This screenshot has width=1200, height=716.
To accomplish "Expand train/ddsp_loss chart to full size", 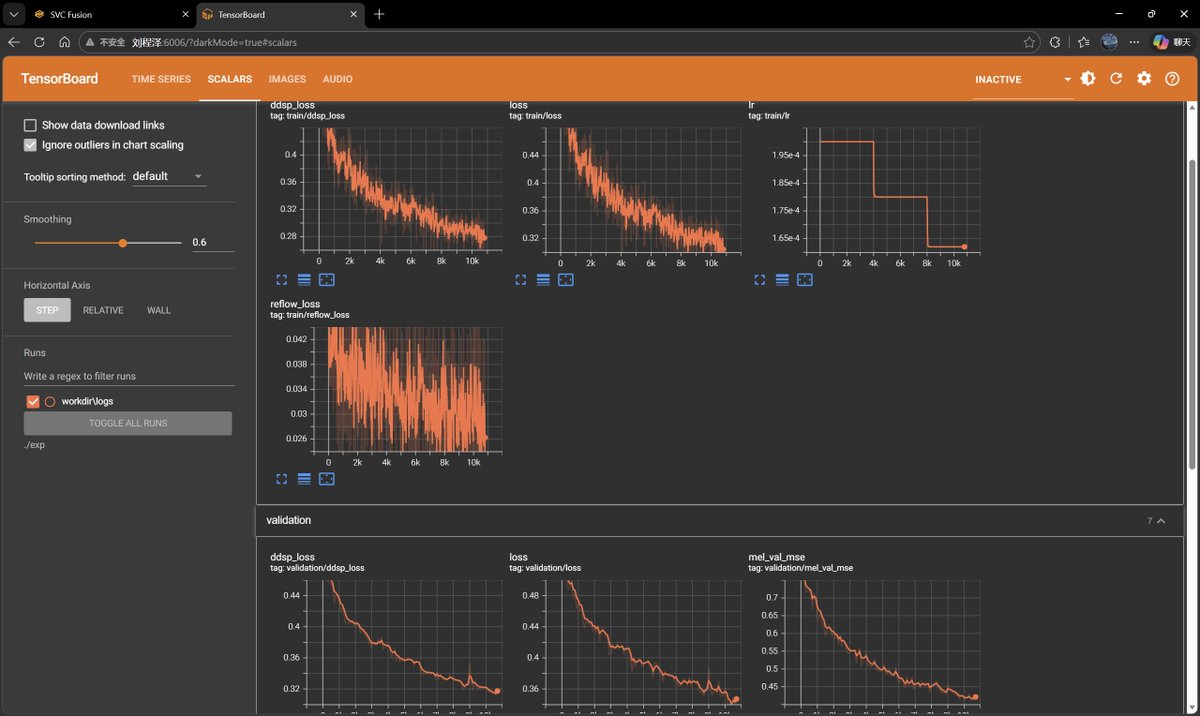I will coord(281,280).
